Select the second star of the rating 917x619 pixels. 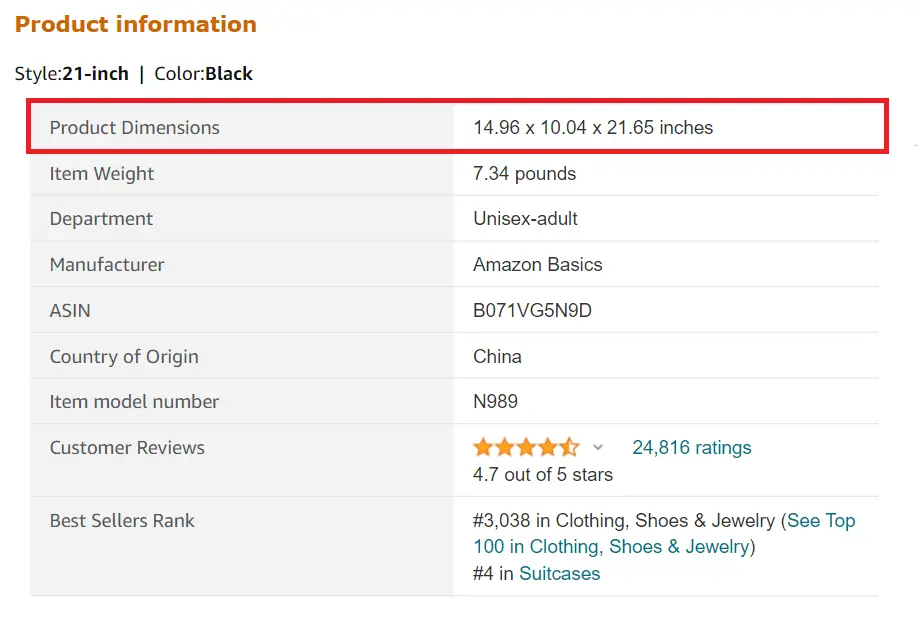[x=506, y=447]
